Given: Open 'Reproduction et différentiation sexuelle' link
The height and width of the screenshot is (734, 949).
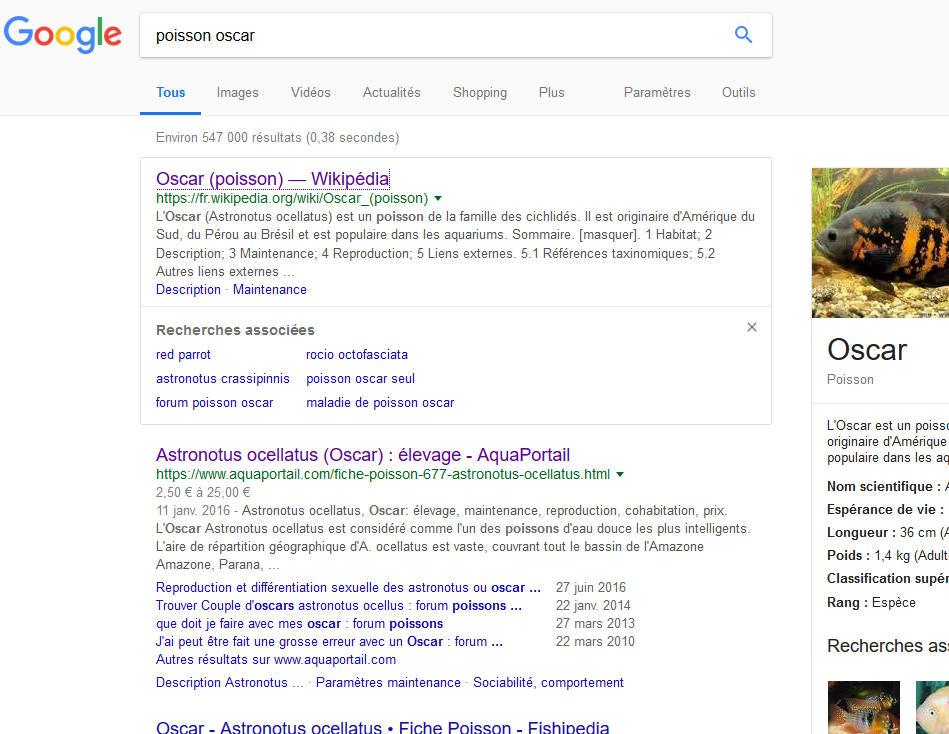Looking at the screenshot, I should (348, 588).
